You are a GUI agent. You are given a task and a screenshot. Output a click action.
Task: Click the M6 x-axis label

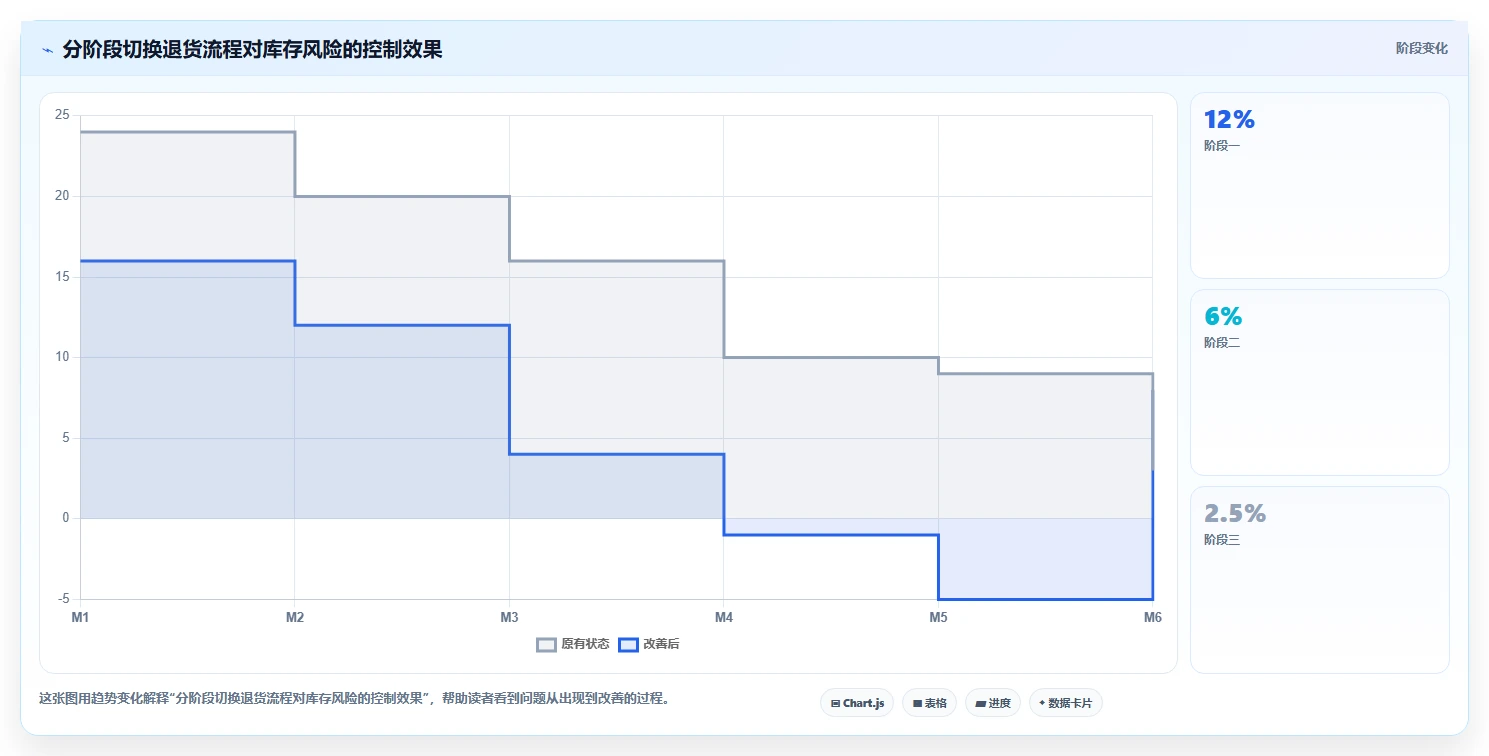1153,618
